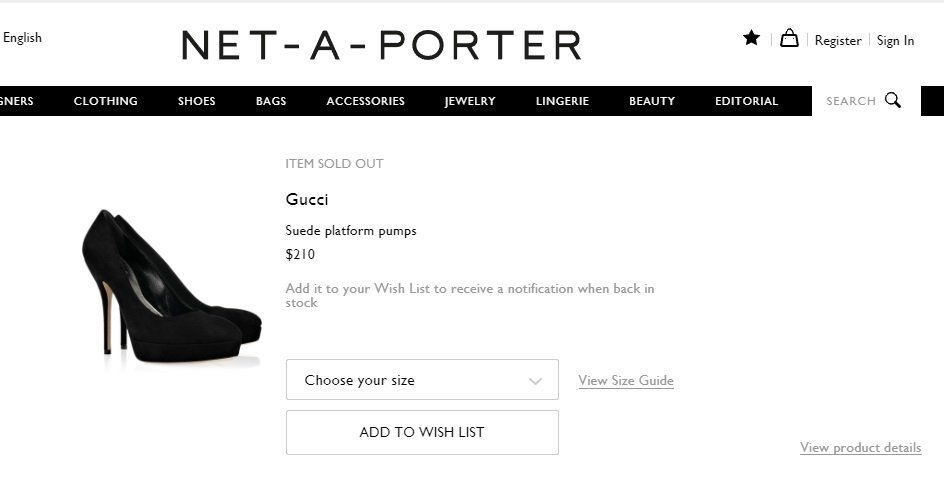Click the View product details link

tap(860, 448)
